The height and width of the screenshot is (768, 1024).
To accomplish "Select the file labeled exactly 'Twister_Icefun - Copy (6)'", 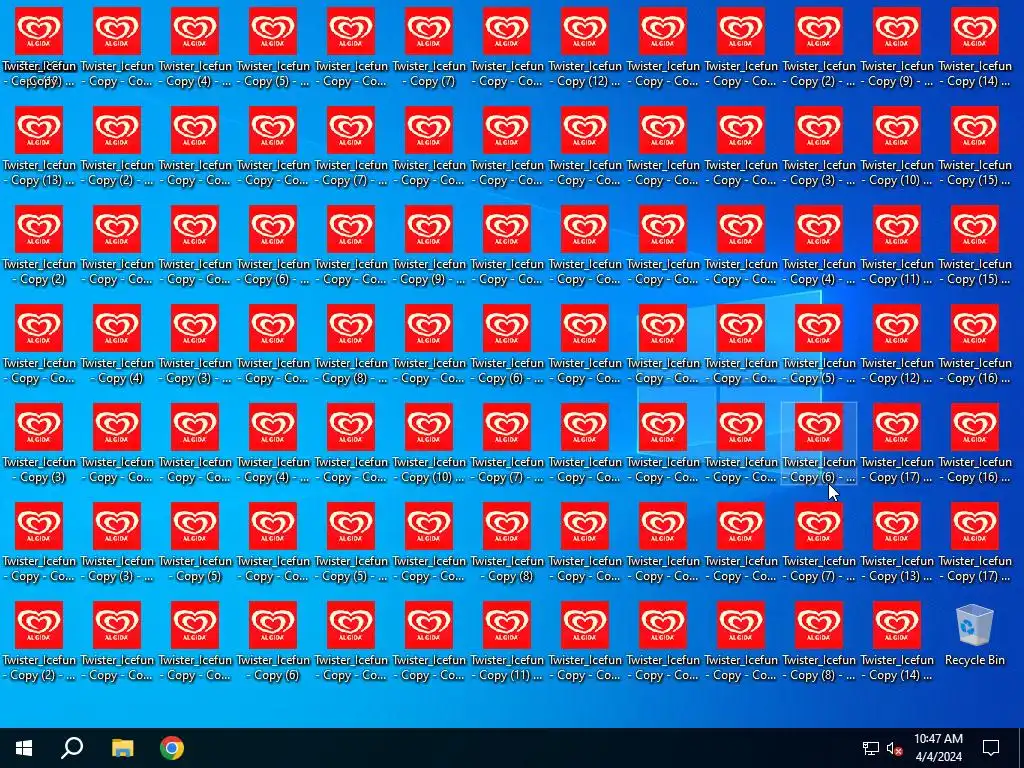I will pos(273,641).
